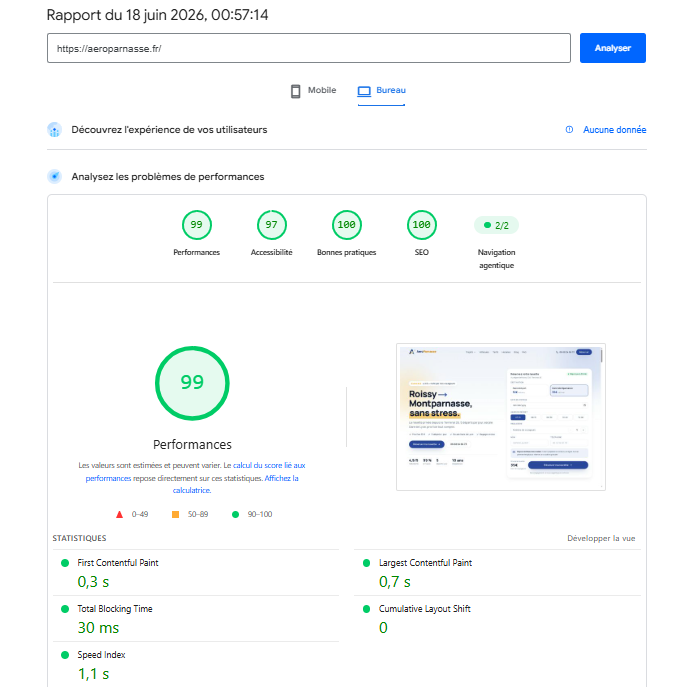
Task: Click Analysez les problèmes de performances heading
Action: (x=167, y=177)
